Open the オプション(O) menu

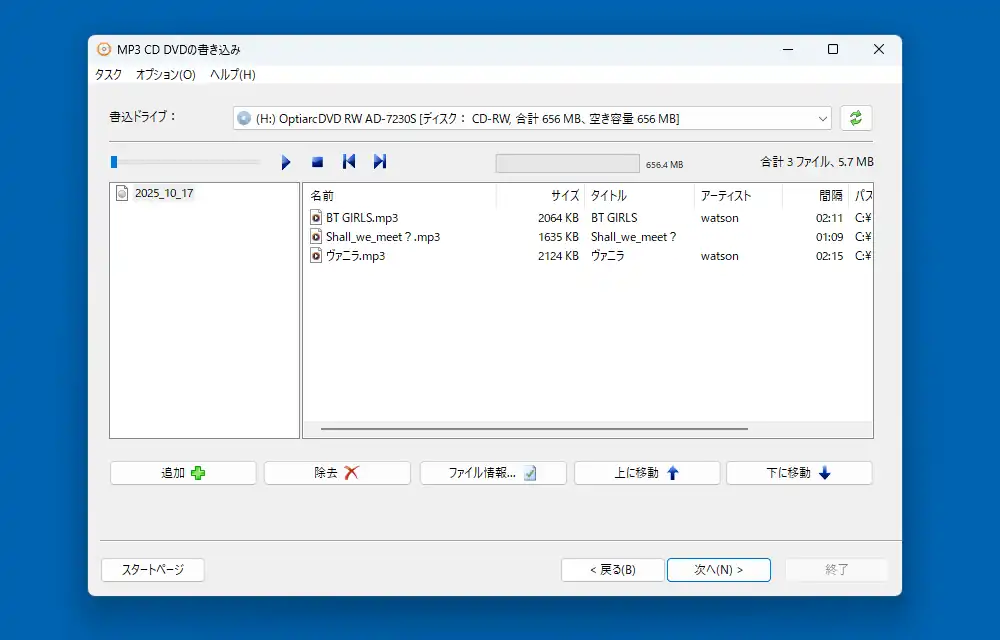coord(165,75)
